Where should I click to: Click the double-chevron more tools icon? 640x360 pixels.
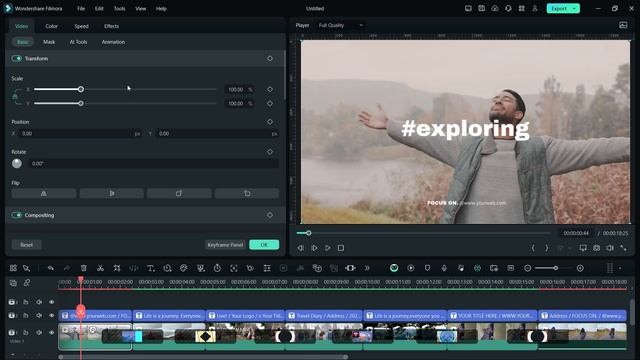(367, 268)
